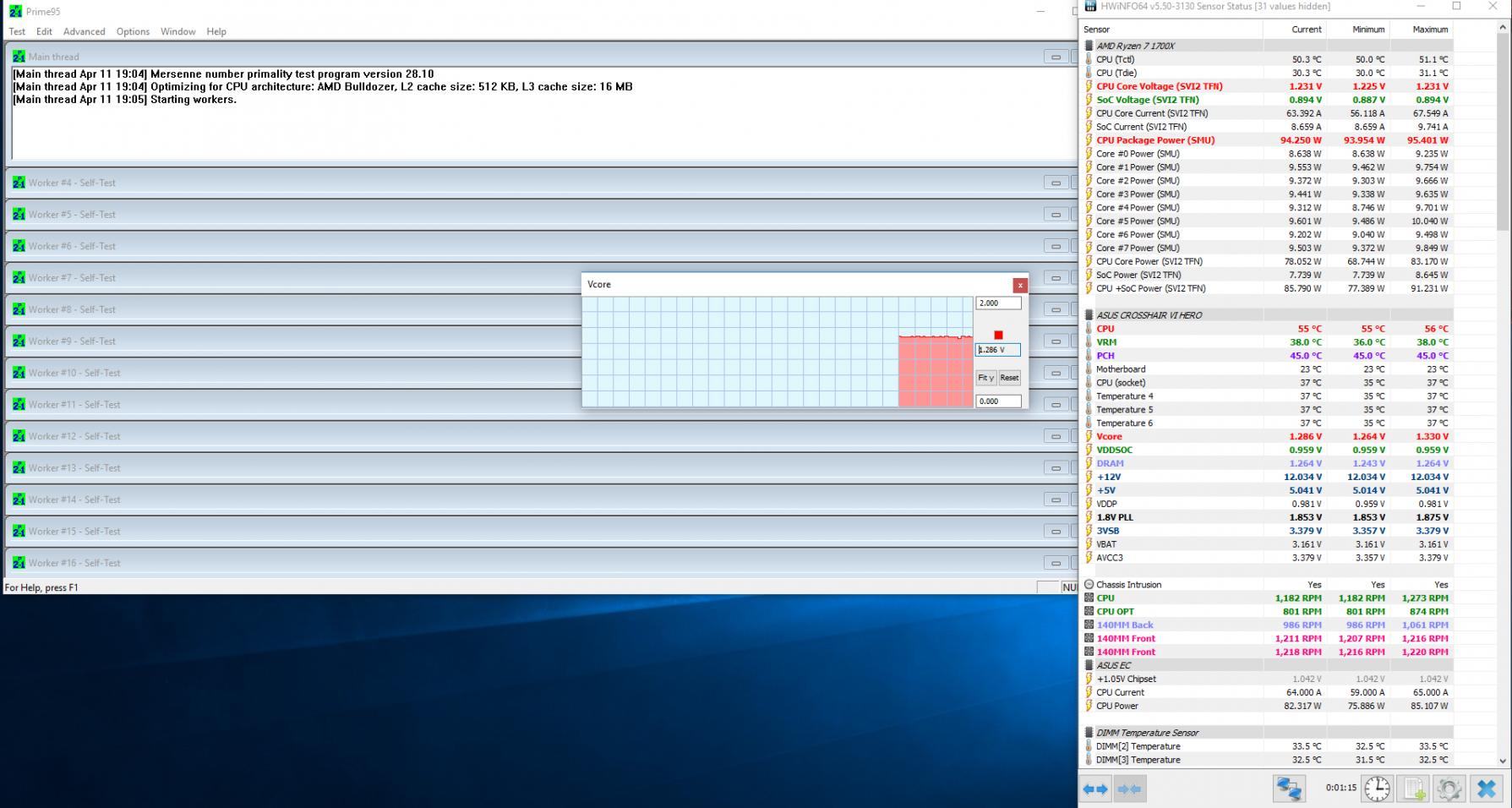
Task: Open the Advanced menu in Prime95
Action: (85, 31)
